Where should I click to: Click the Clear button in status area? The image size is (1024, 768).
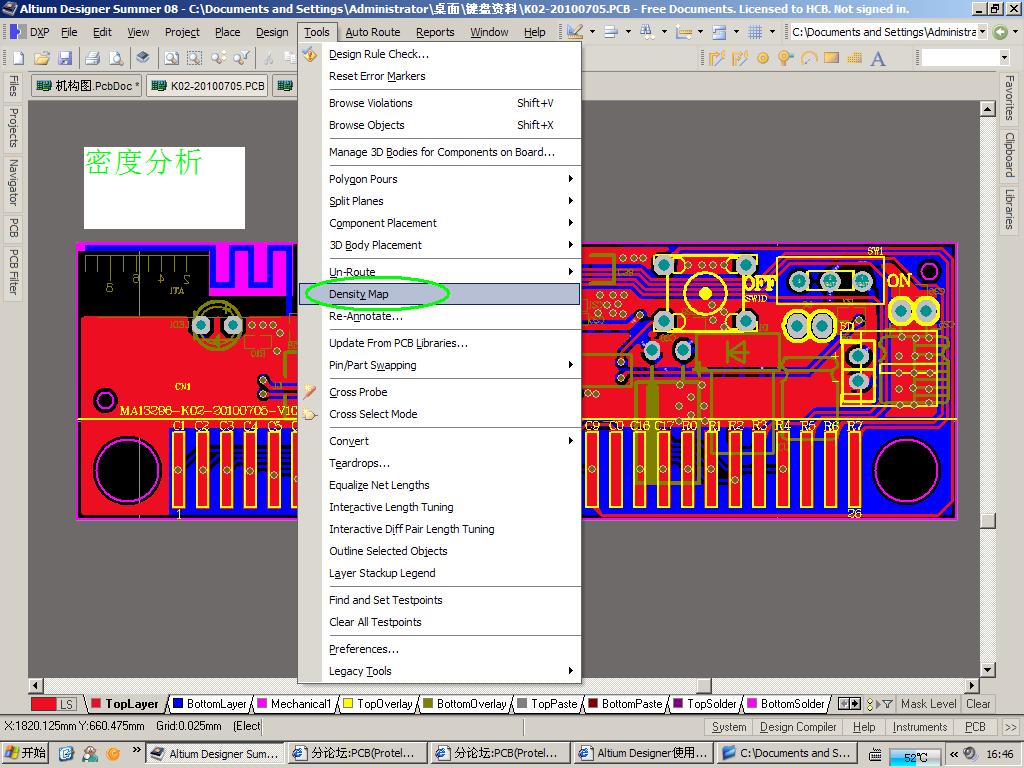click(978, 704)
